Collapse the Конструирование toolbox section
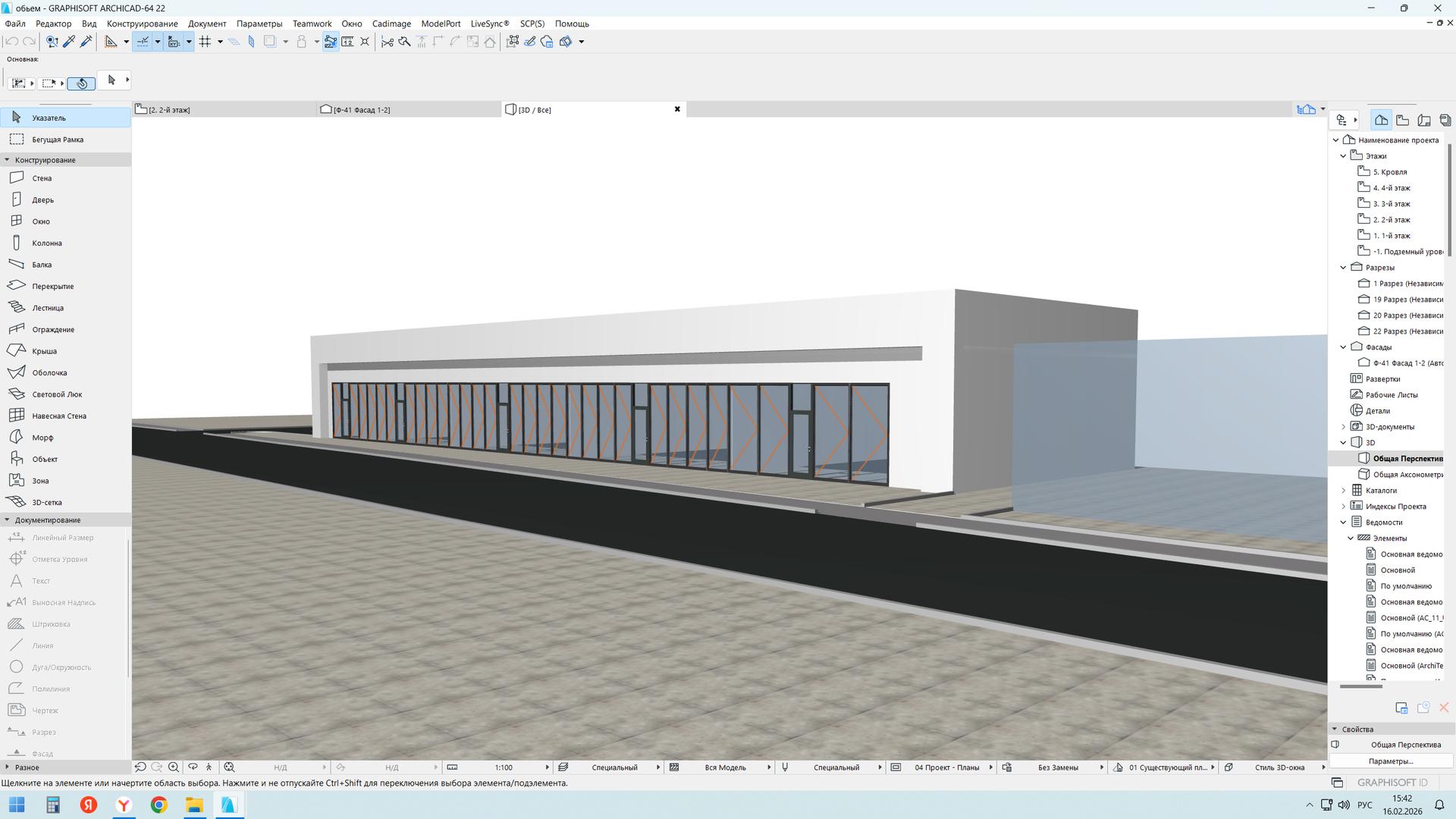The height and width of the screenshot is (819, 1456). click(x=7, y=160)
